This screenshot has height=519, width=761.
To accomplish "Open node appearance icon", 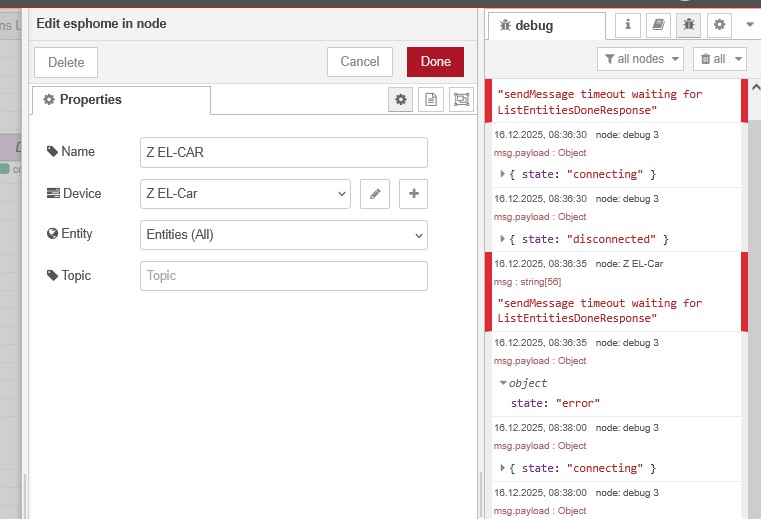I will click(x=460, y=99).
